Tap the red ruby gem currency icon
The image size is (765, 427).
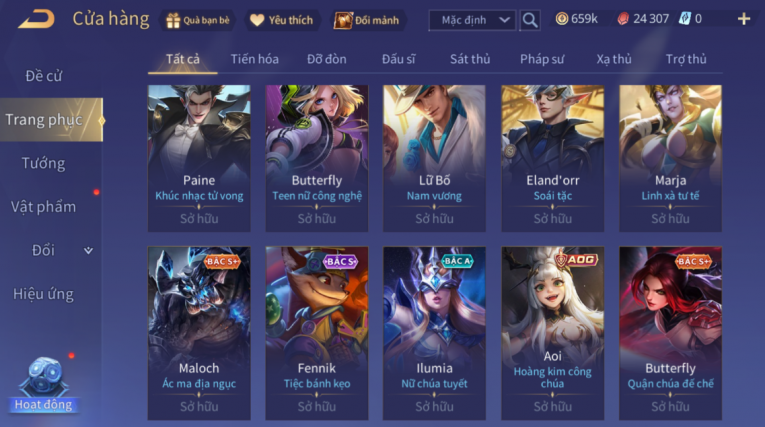click(623, 19)
